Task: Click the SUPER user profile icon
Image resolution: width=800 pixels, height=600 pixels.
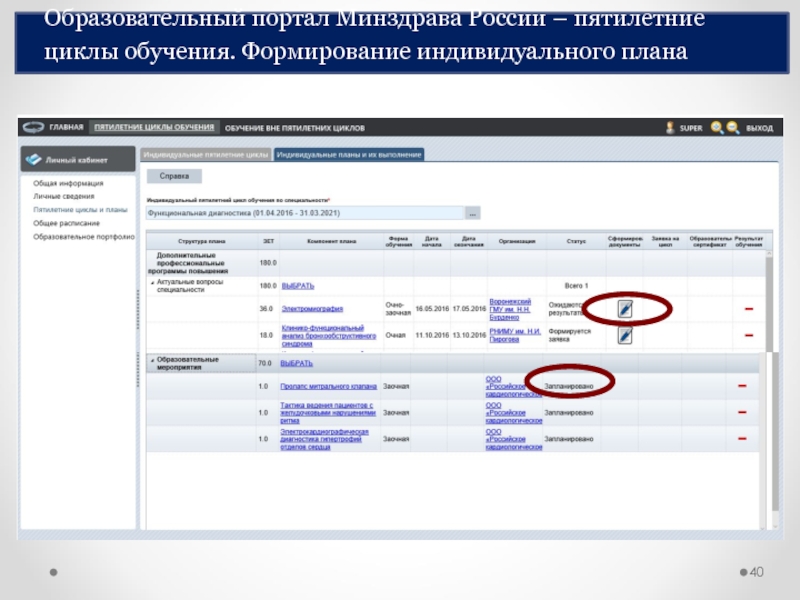Action: 672,128
